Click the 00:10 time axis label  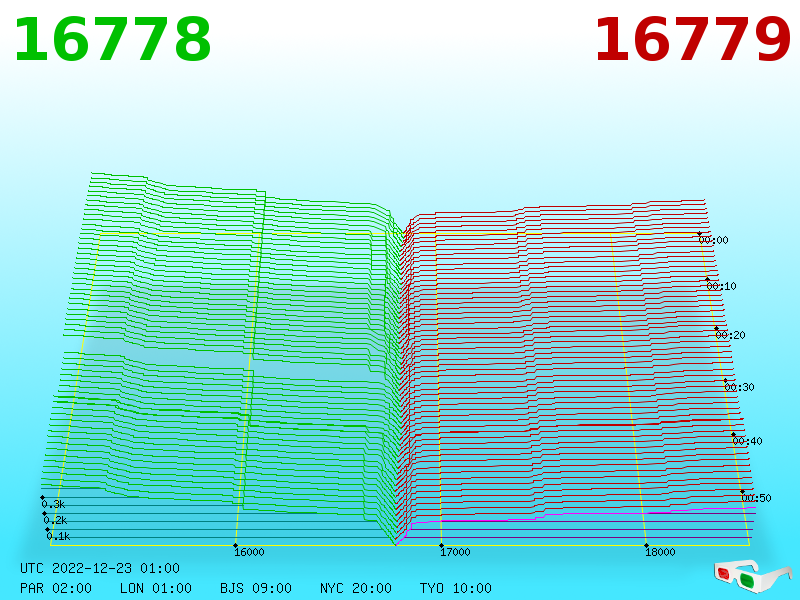tap(722, 286)
